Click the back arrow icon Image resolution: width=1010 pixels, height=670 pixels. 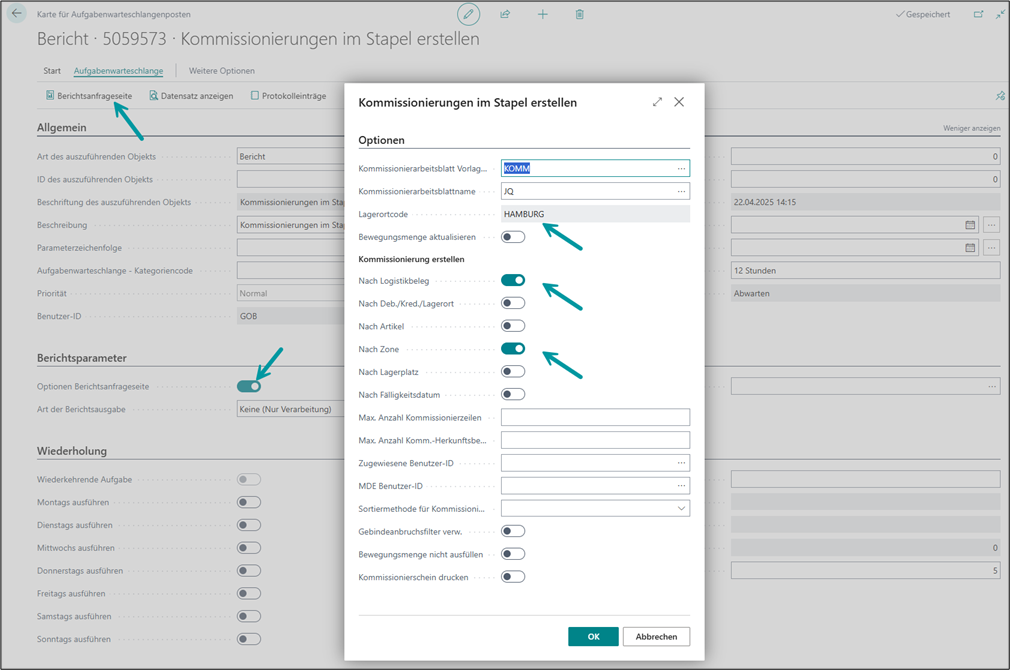pyautogui.click(x=17, y=14)
